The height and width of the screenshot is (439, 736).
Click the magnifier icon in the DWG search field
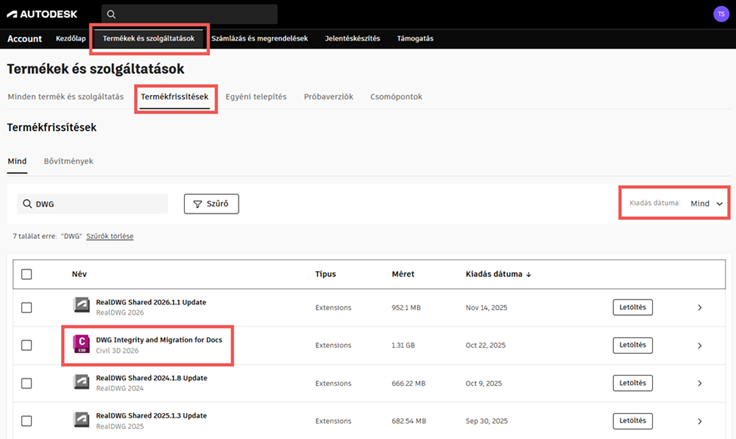[x=27, y=204]
